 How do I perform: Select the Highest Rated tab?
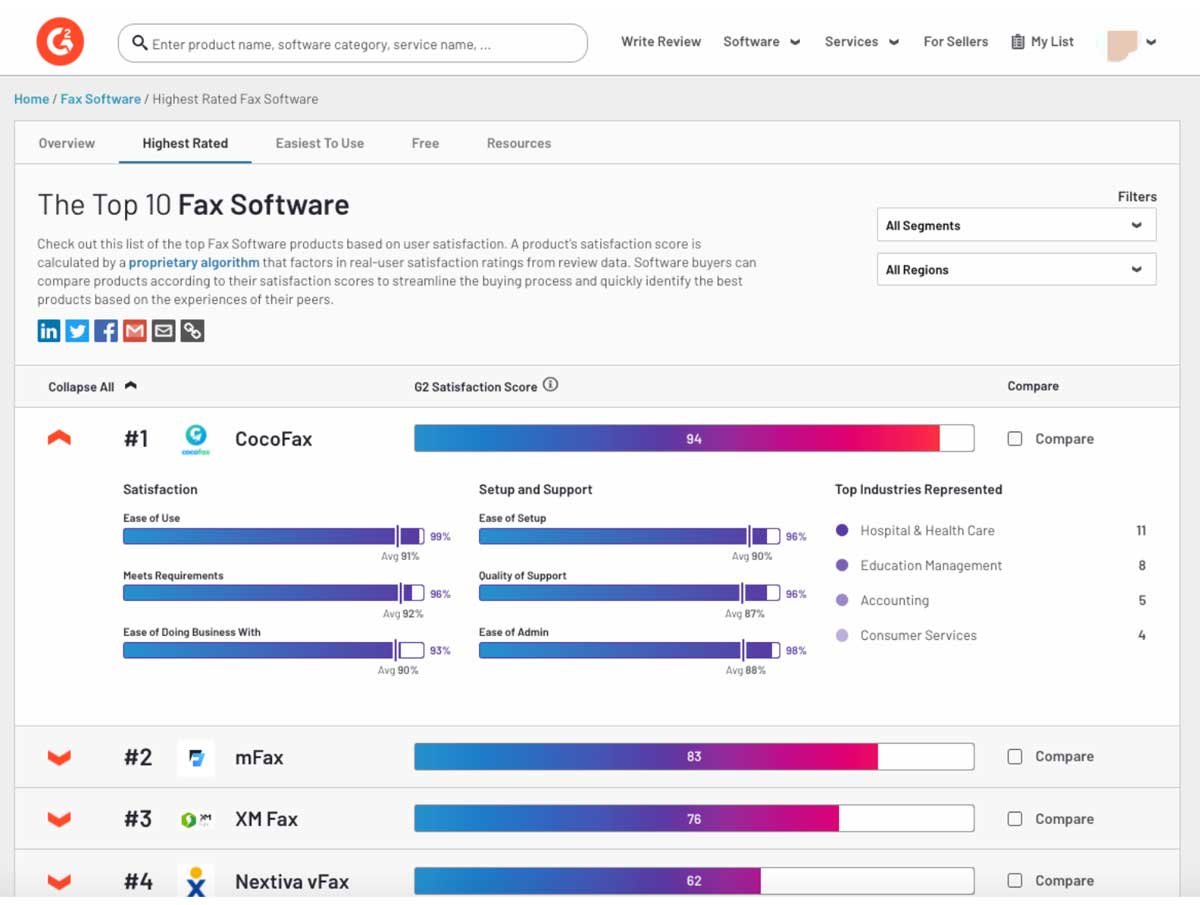[185, 143]
